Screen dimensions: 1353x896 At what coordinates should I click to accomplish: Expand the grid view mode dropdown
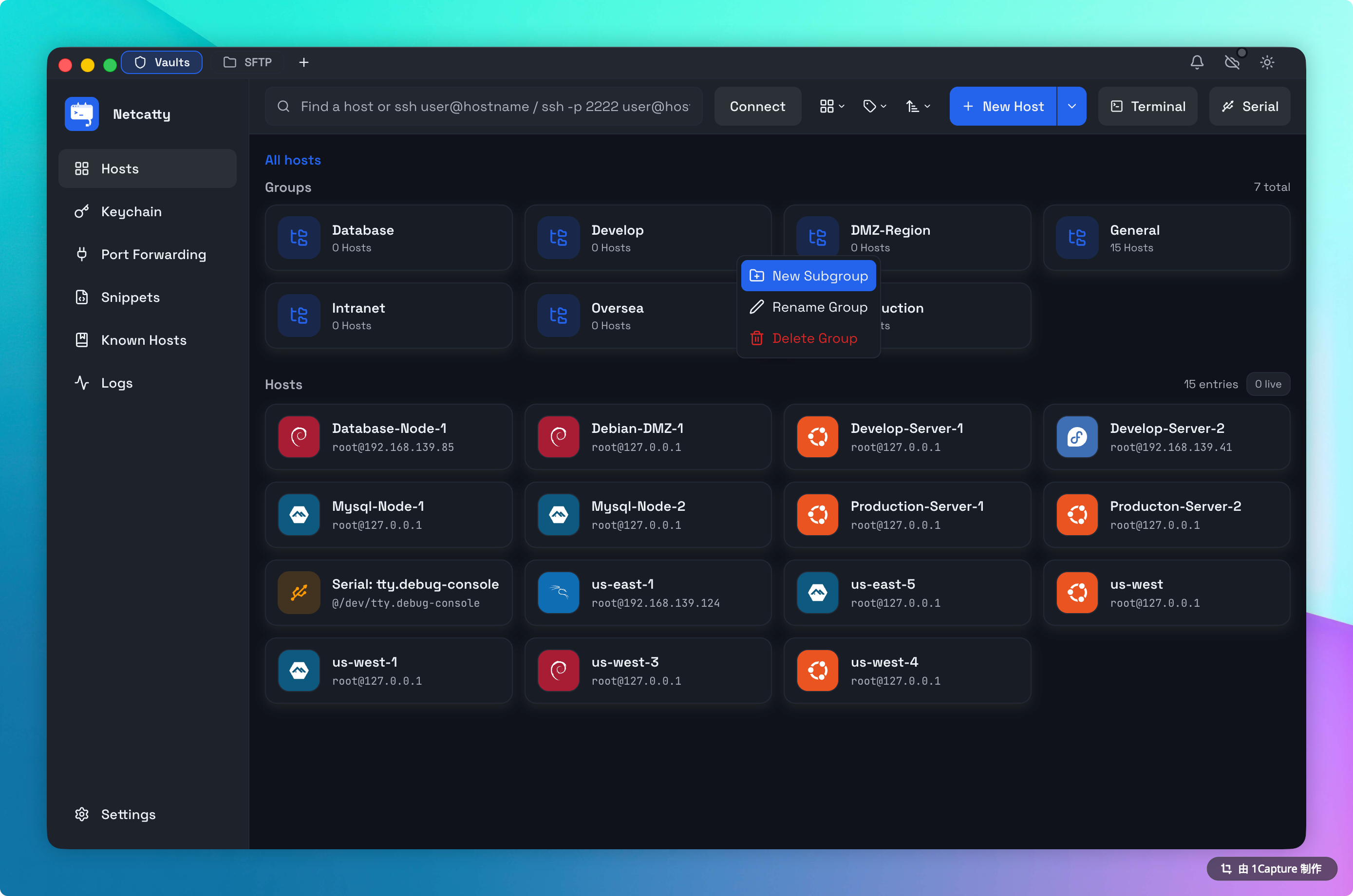(x=831, y=106)
